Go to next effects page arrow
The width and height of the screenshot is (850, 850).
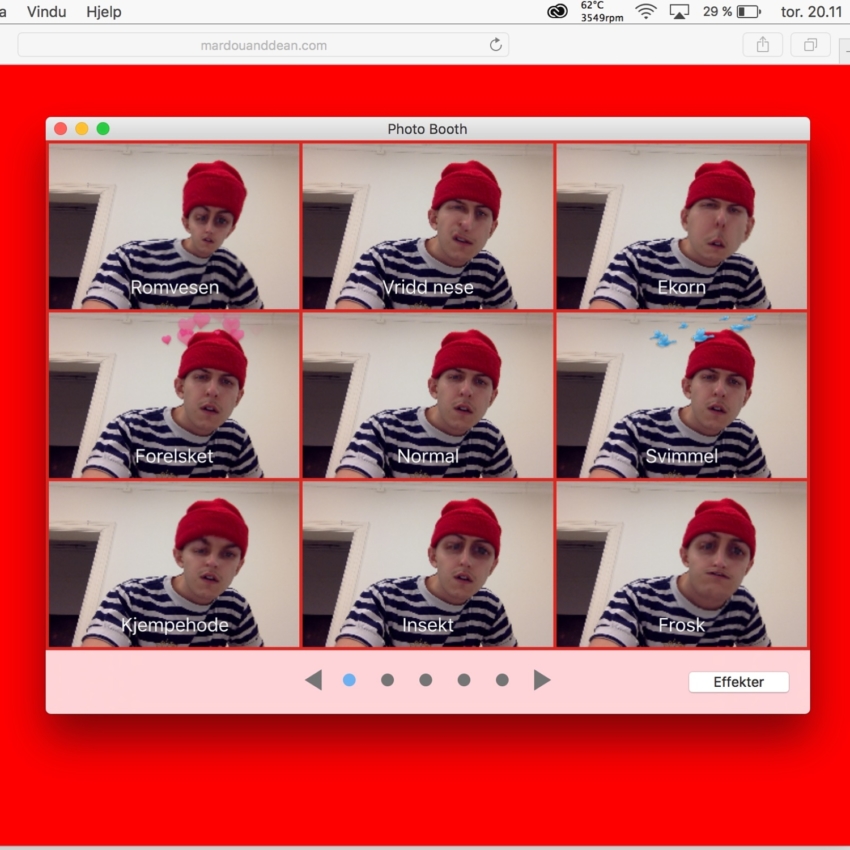tap(542, 680)
